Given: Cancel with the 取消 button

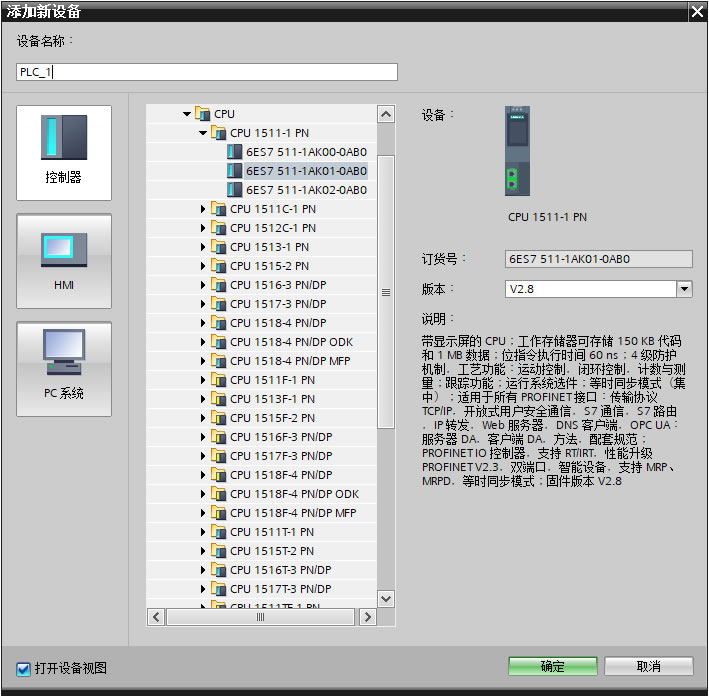Looking at the screenshot, I should click(x=648, y=666).
